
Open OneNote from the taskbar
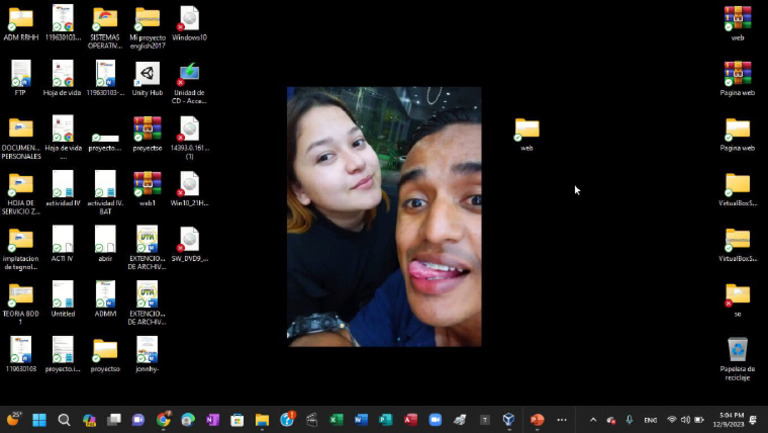tap(212, 420)
